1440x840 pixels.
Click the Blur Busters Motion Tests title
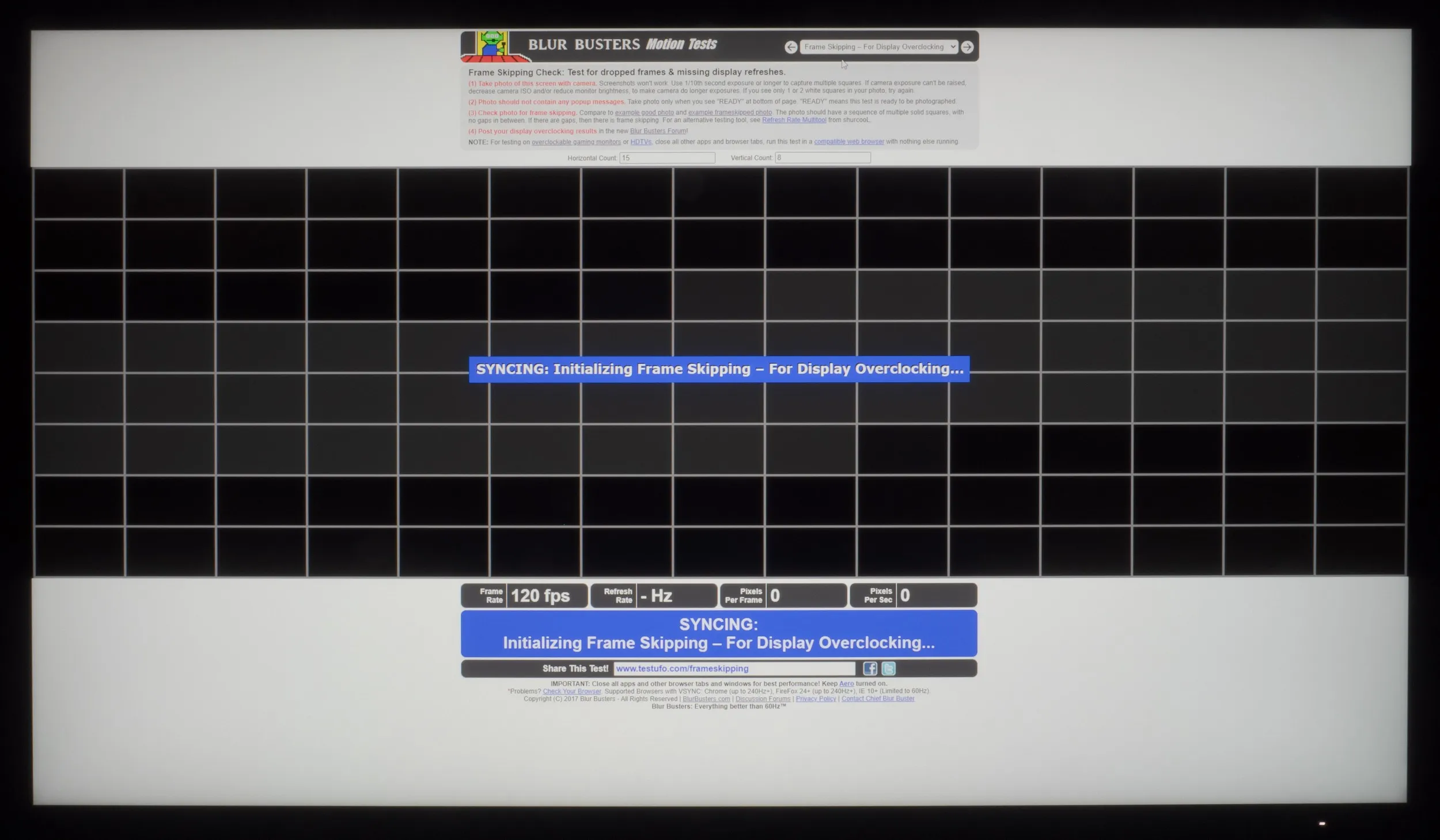pos(622,45)
